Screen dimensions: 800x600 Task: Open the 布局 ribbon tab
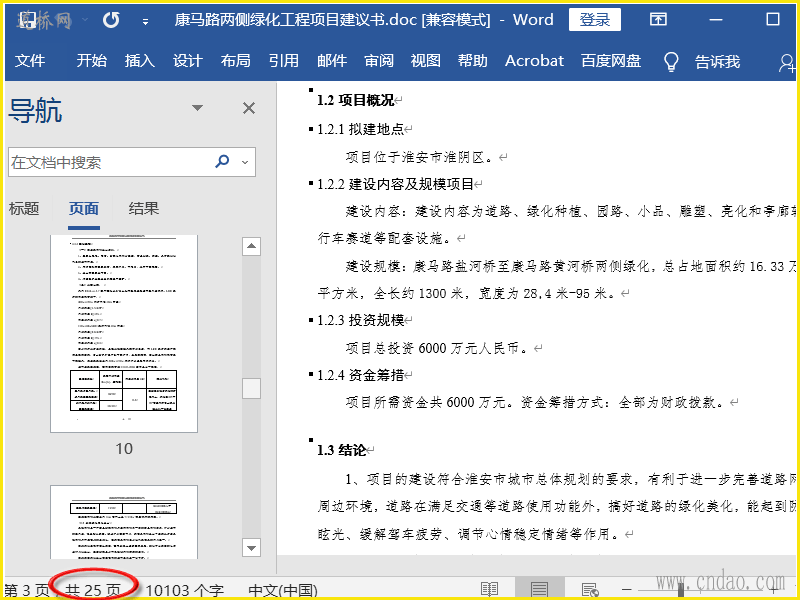tap(235, 60)
